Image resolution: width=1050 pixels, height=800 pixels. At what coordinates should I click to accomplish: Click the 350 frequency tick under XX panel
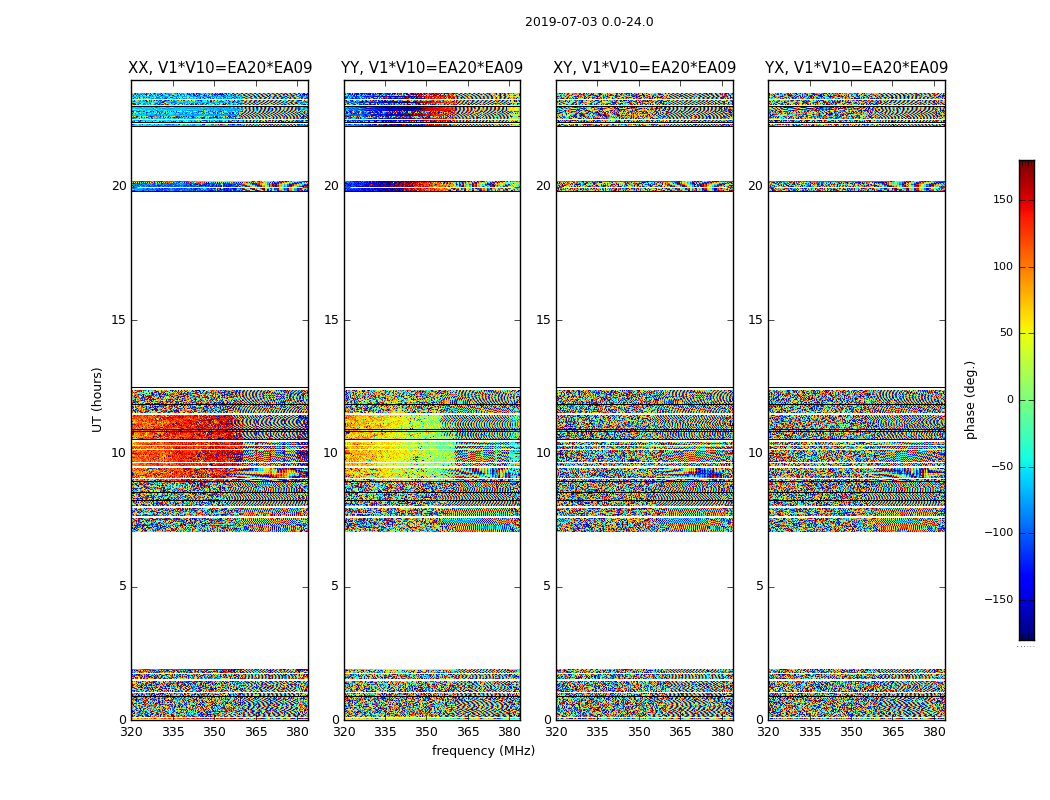(x=215, y=732)
